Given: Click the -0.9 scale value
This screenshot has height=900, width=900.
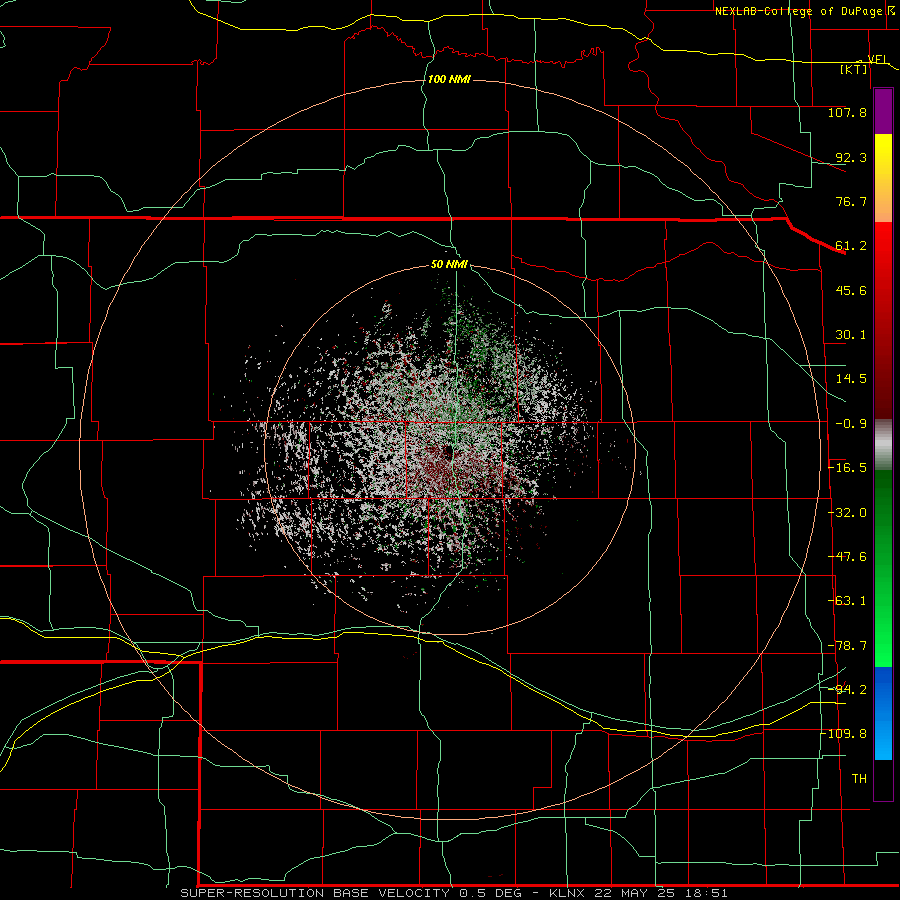Looking at the screenshot, I should coord(851,424).
